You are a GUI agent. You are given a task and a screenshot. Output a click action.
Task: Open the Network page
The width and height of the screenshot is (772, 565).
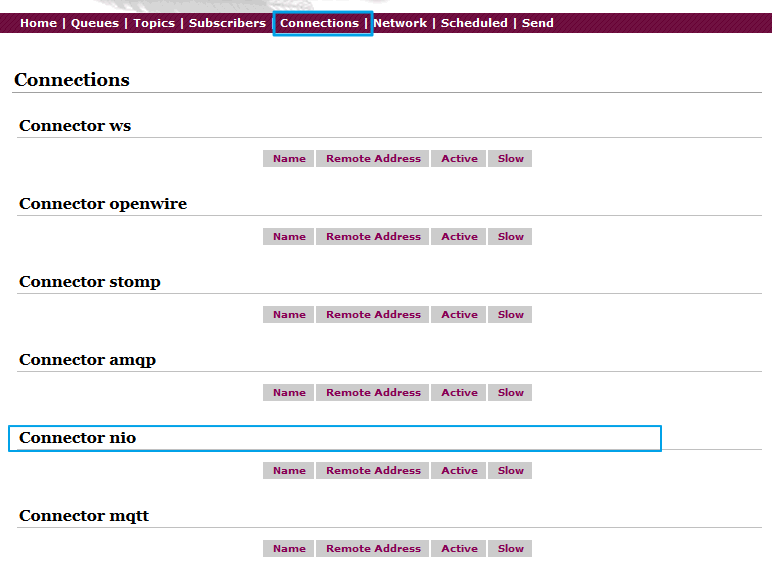click(x=400, y=23)
